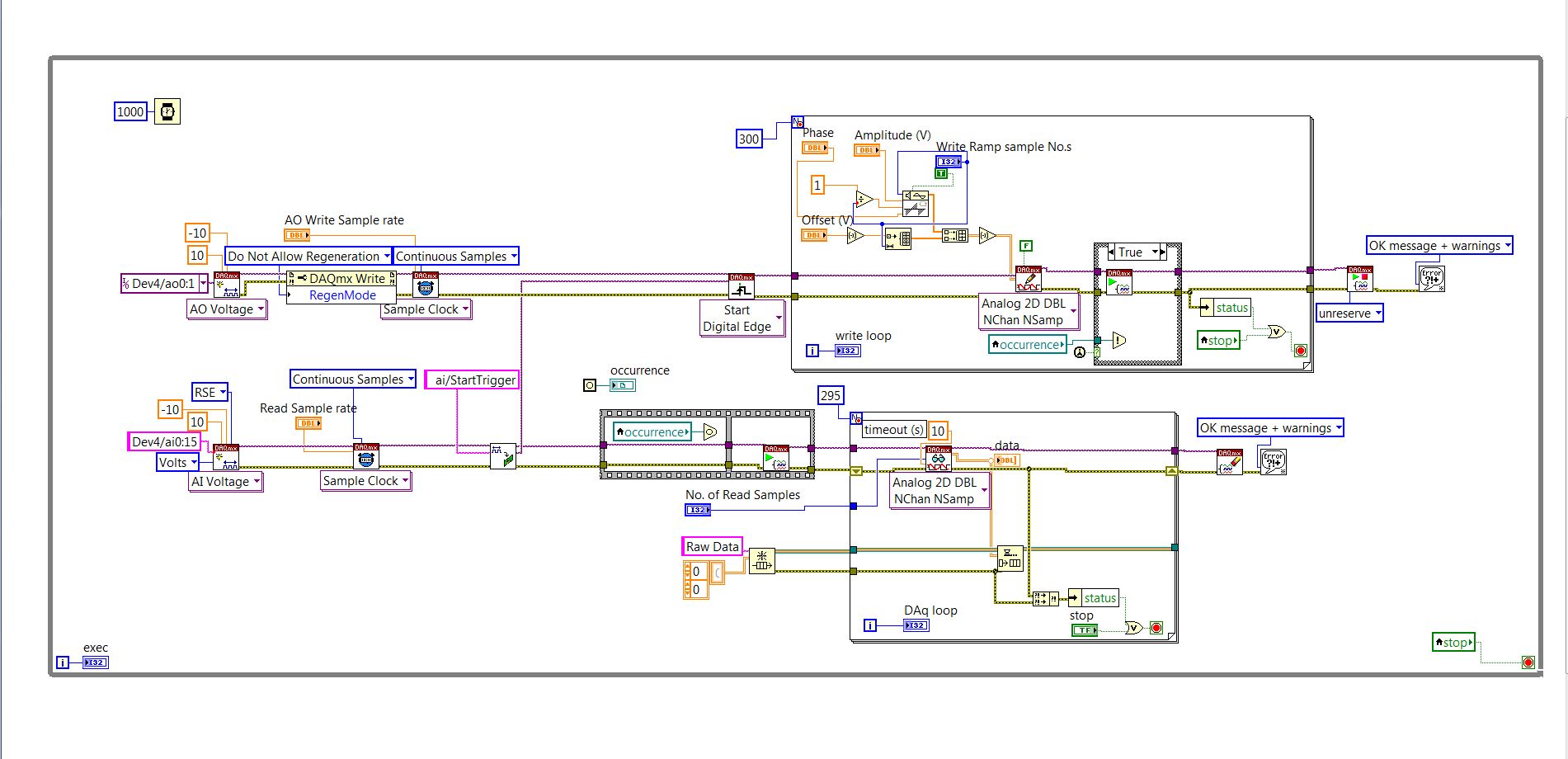1568x759 pixels.
Task: Select the Build Array node in write loop
Action: pyautogui.click(x=955, y=235)
